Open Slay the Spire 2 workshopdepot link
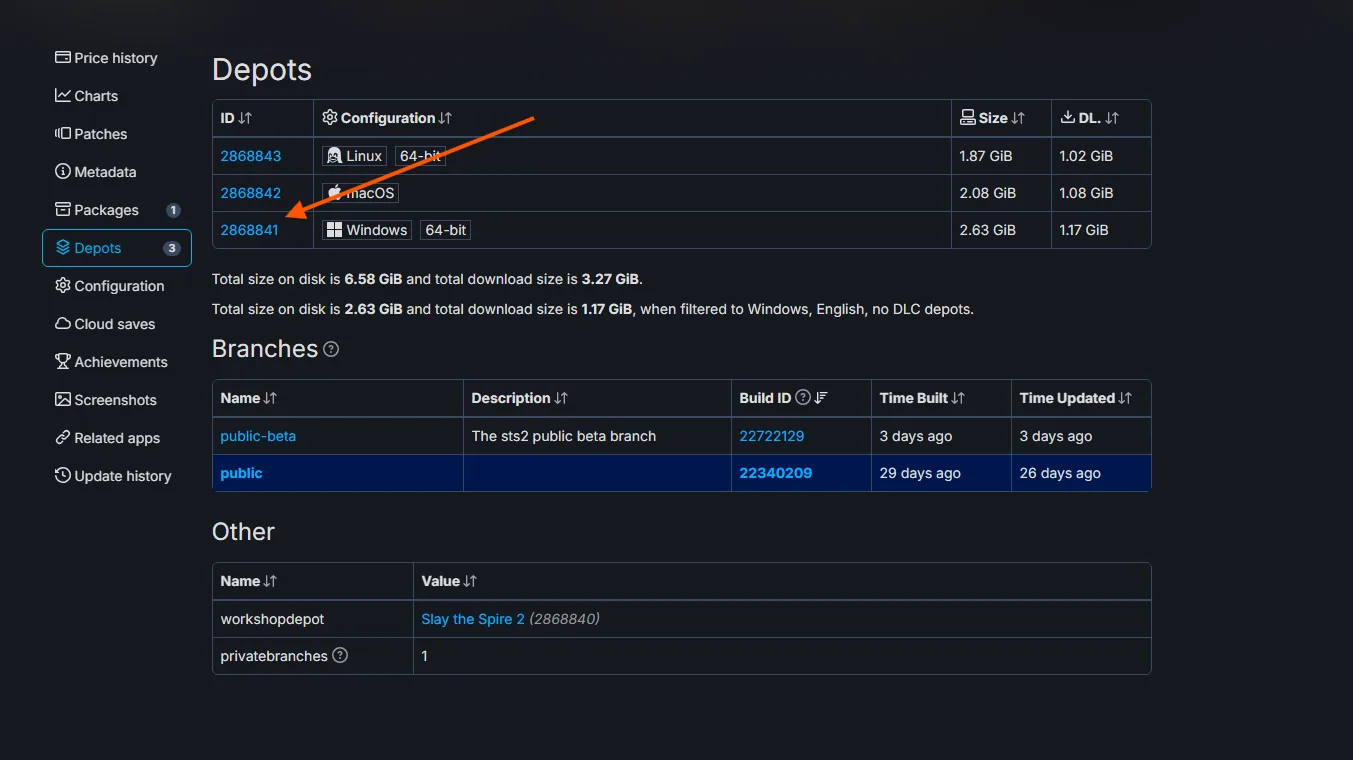The height and width of the screenshot is (760, 1353). 473,619
